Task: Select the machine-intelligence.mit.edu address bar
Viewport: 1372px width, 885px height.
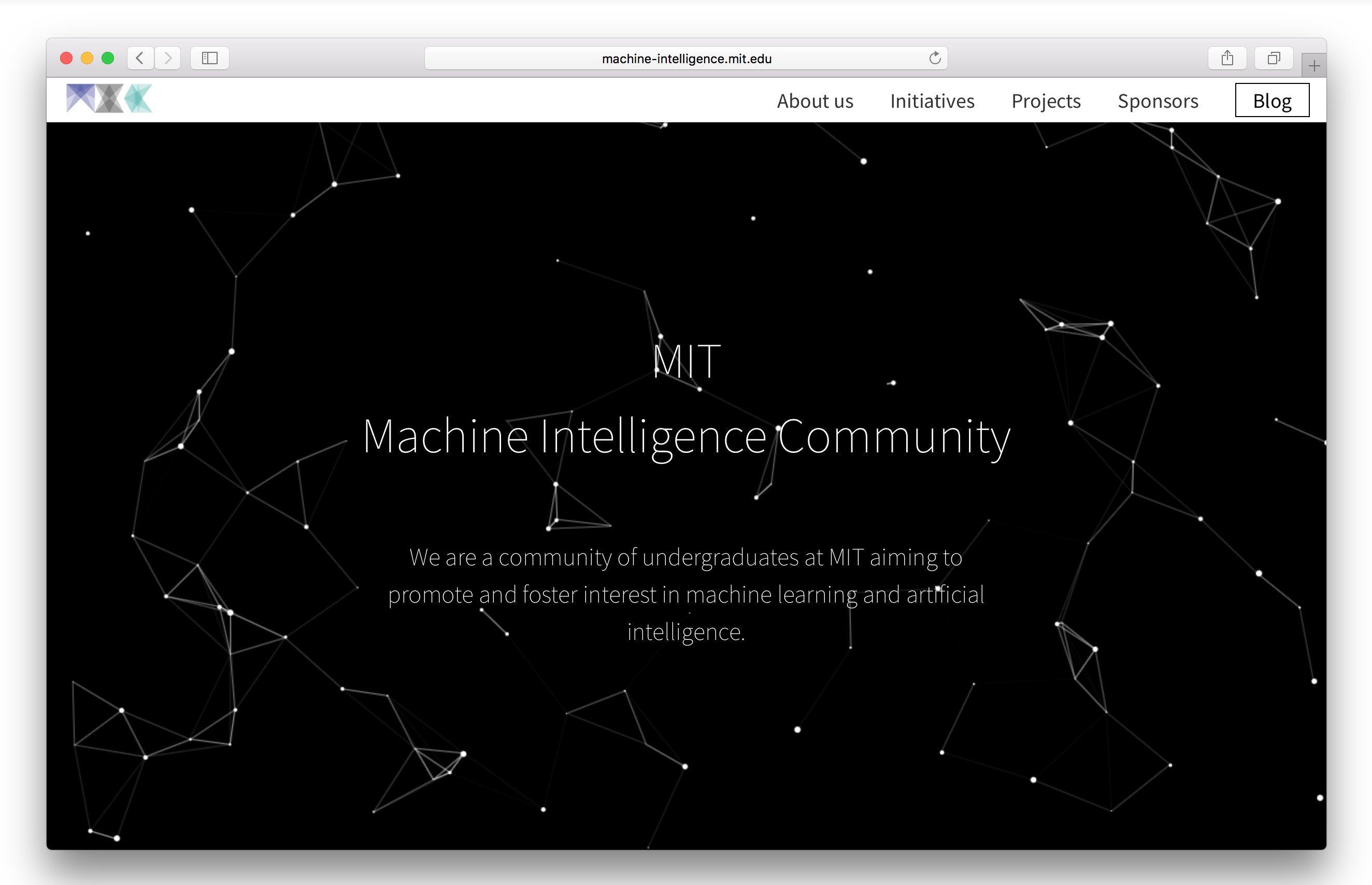Action: pos(686,58)
